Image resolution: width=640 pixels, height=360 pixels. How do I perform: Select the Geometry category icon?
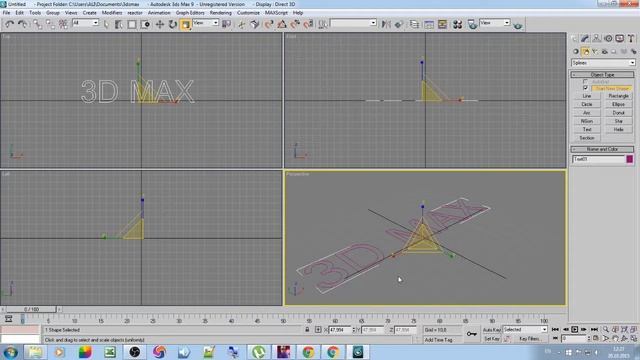(x=576, y=51)
